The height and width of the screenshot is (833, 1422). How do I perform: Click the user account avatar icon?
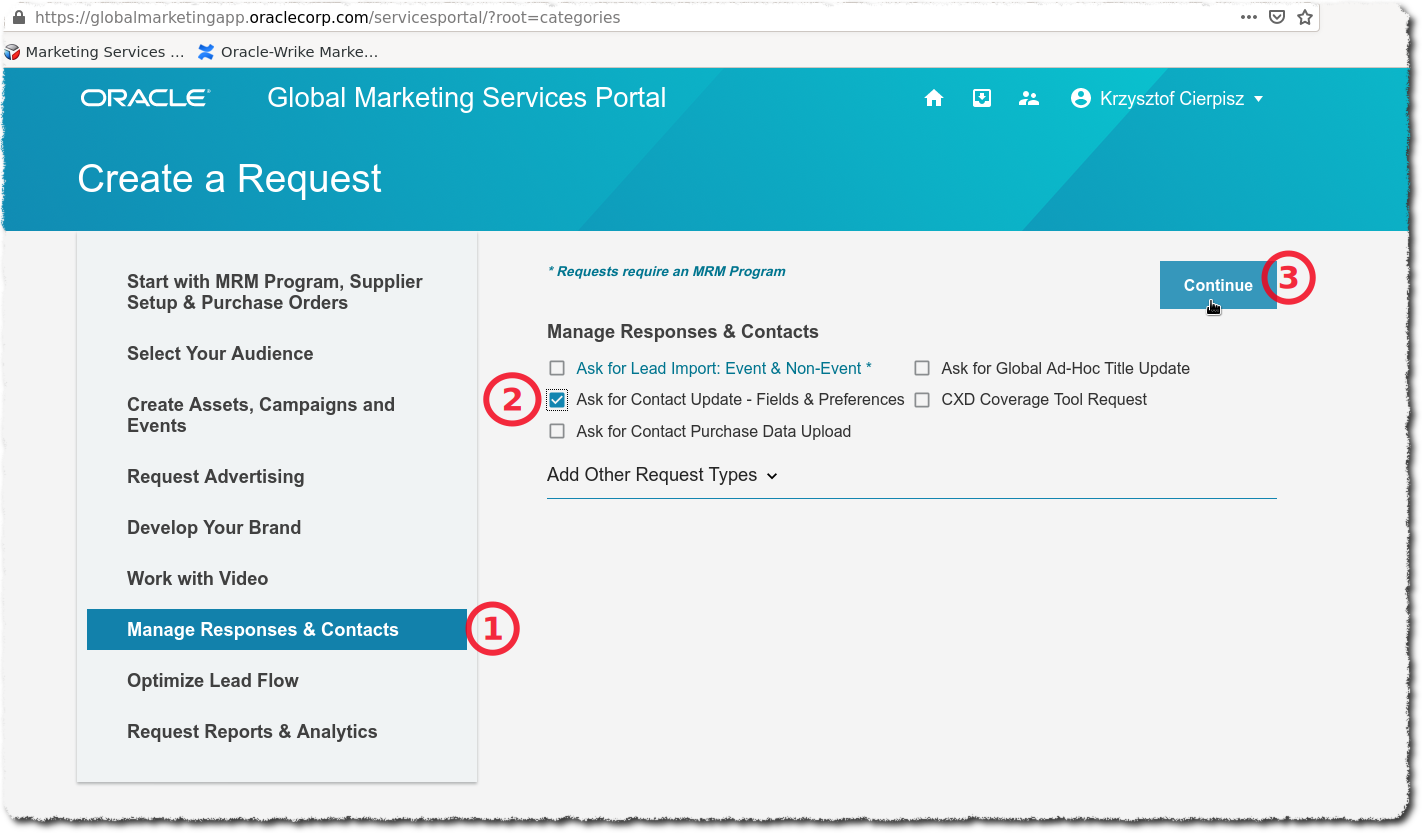pos(1080,98)
